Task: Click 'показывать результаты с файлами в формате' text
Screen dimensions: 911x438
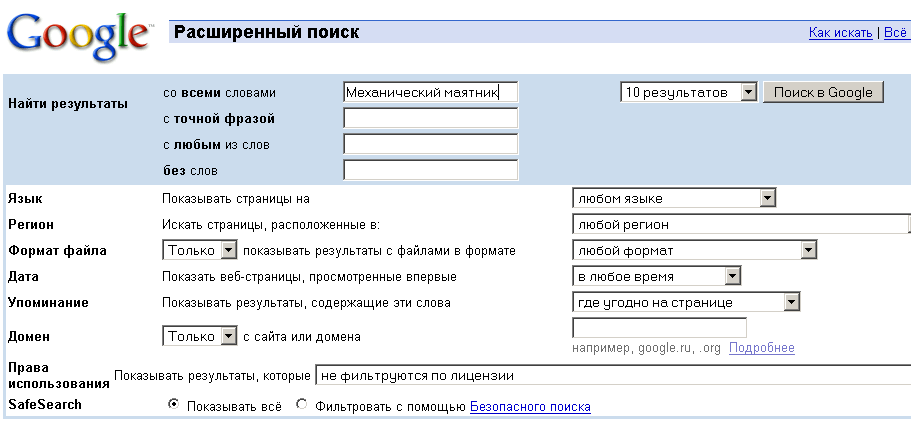Action: pyautogui.click(x=379, y=251)
